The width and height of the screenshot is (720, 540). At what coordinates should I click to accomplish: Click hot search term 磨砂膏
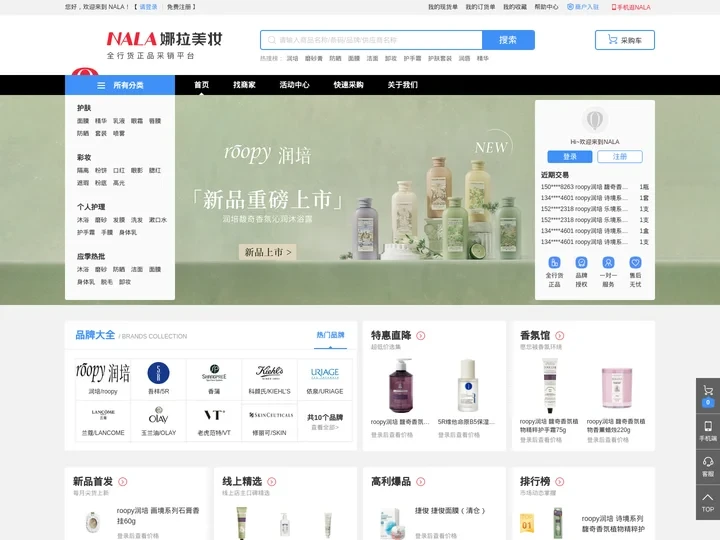314,58
